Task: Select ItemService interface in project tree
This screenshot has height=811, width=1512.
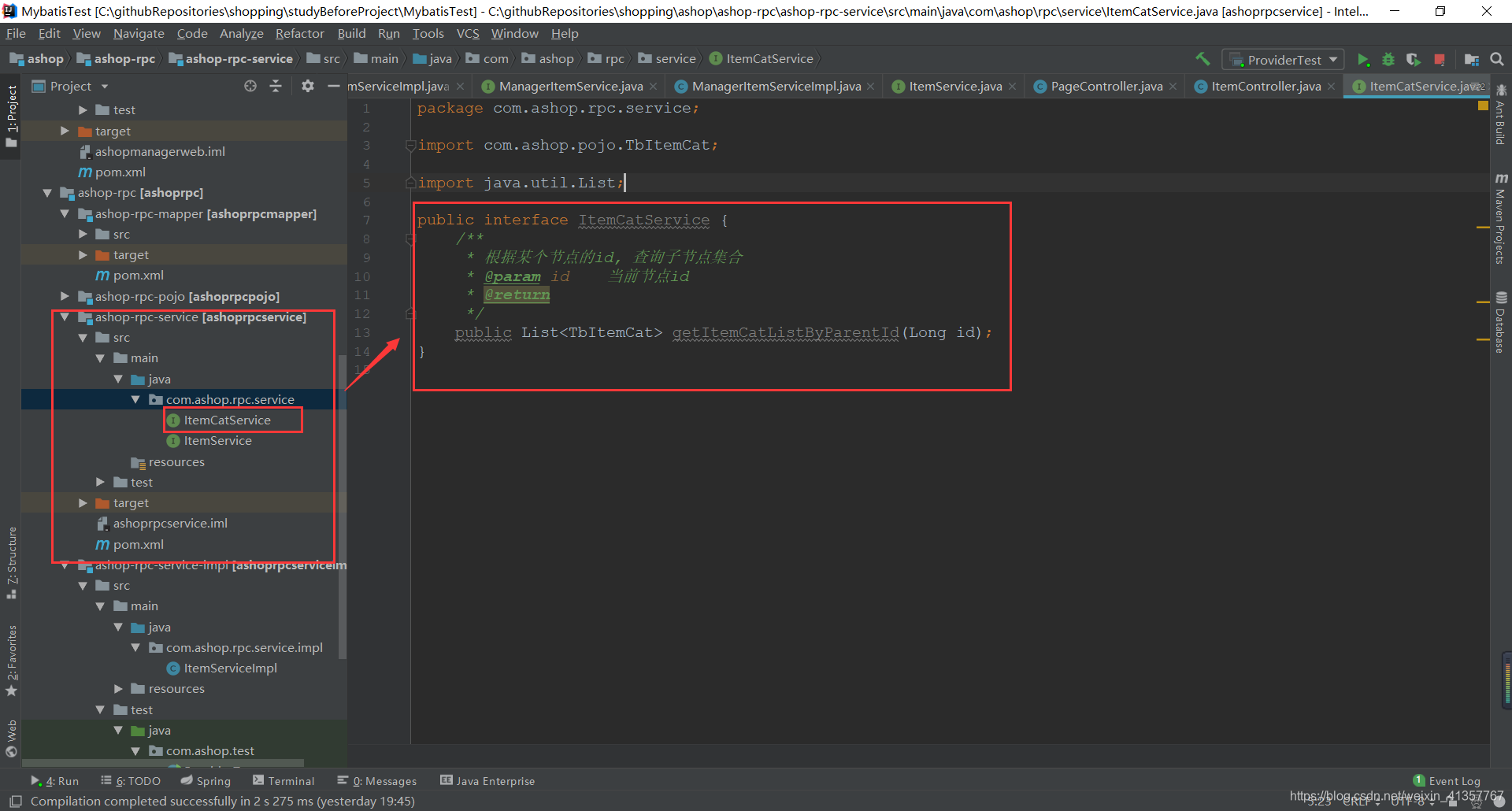Action: (x=217, y=441)
